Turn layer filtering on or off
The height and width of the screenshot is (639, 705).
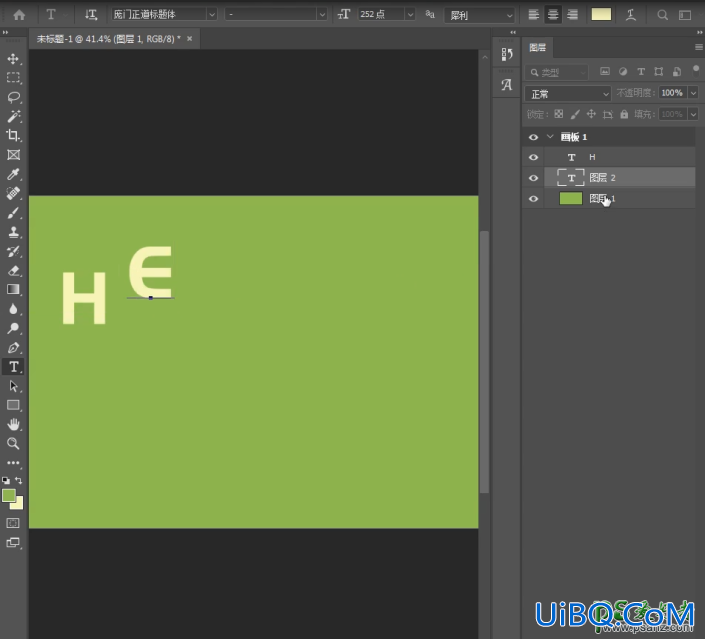point(696,71)
